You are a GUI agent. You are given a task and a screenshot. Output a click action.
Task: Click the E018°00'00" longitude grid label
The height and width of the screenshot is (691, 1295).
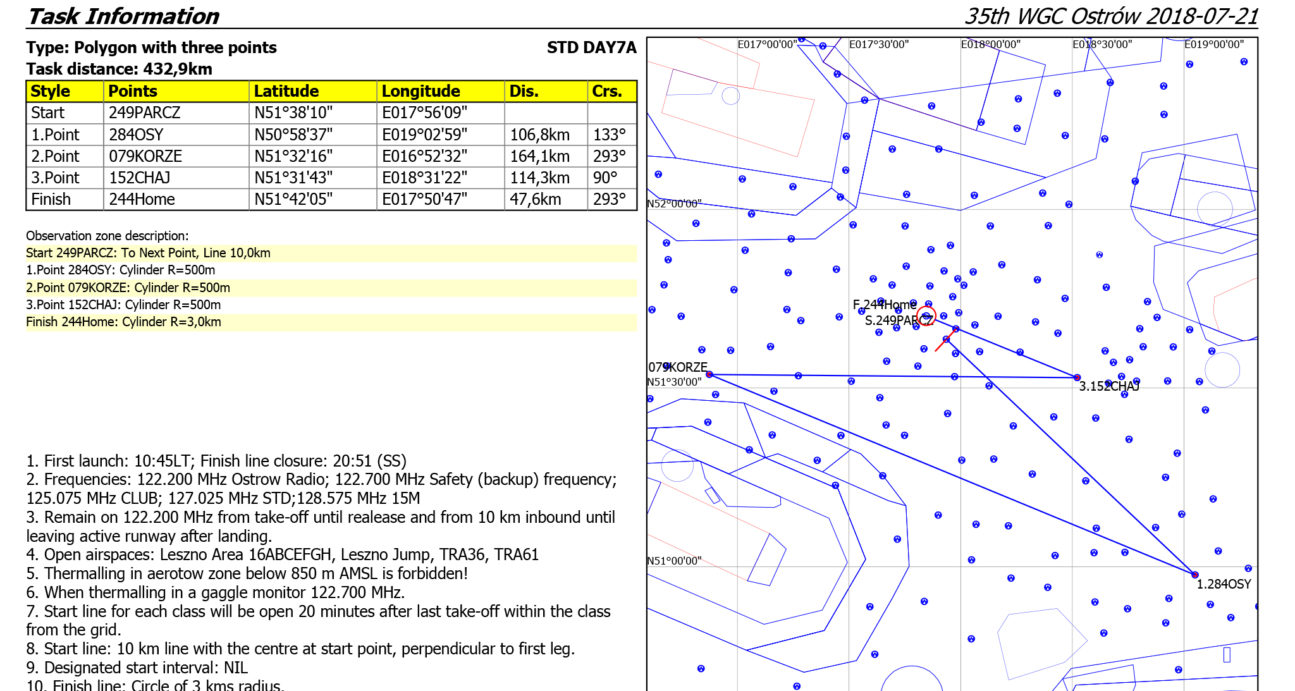pyautogui.click(x=990, y=45)
